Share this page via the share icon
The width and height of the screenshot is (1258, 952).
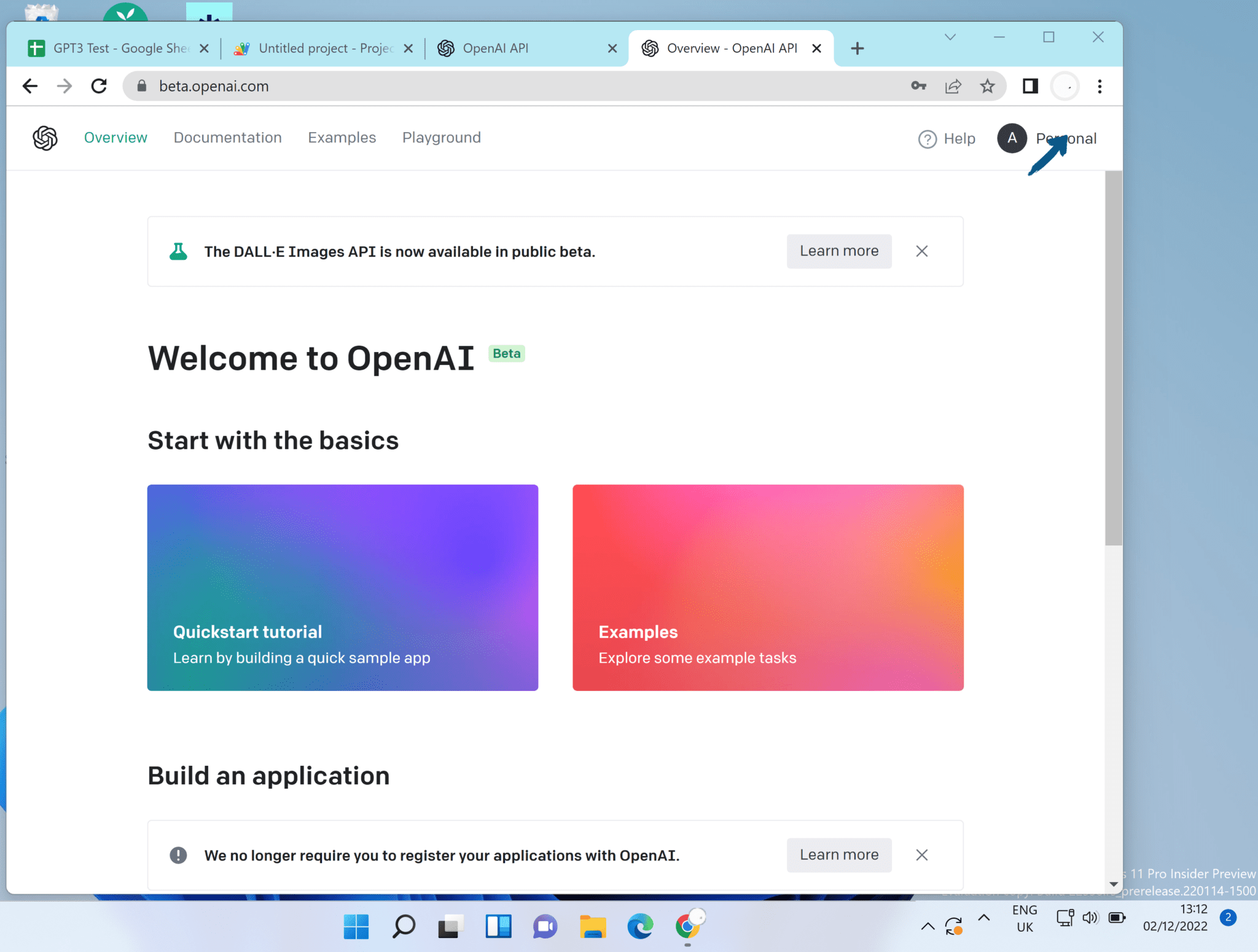click(953, 86)
